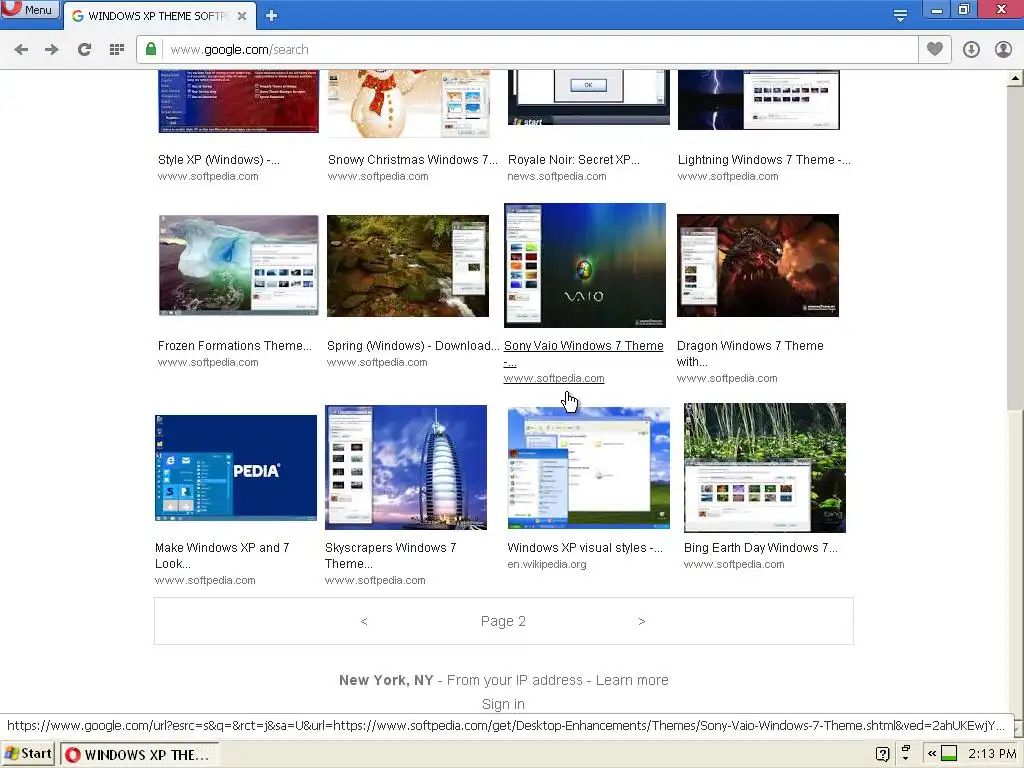The image size is (1024, 768).
Task: Click Royale Noir: Secret XP link
Action: pyautogui.click(x=573, y=160)
